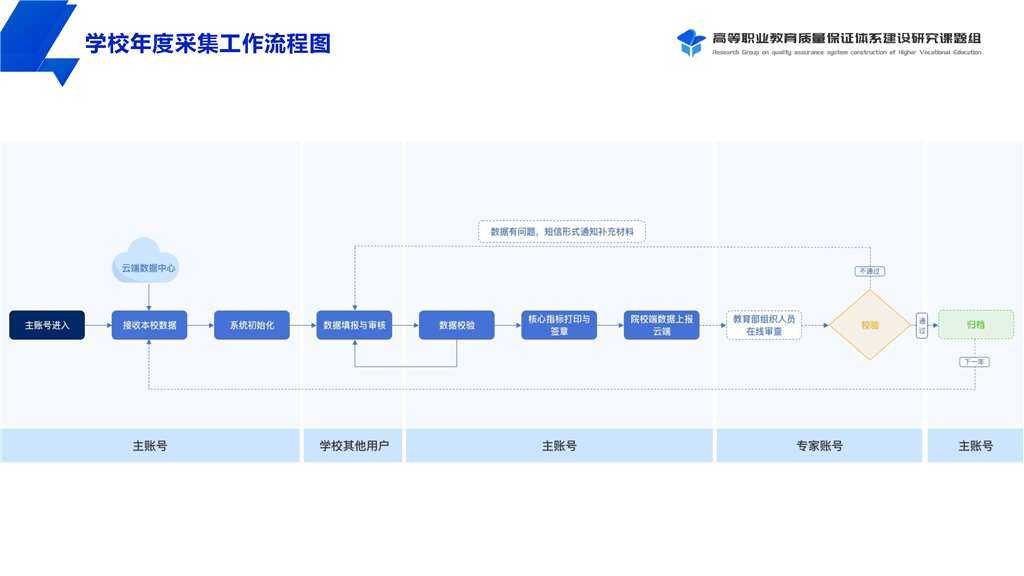Click the 学校其他用户 lane label
1024x576 pixels.
(354, 446)
